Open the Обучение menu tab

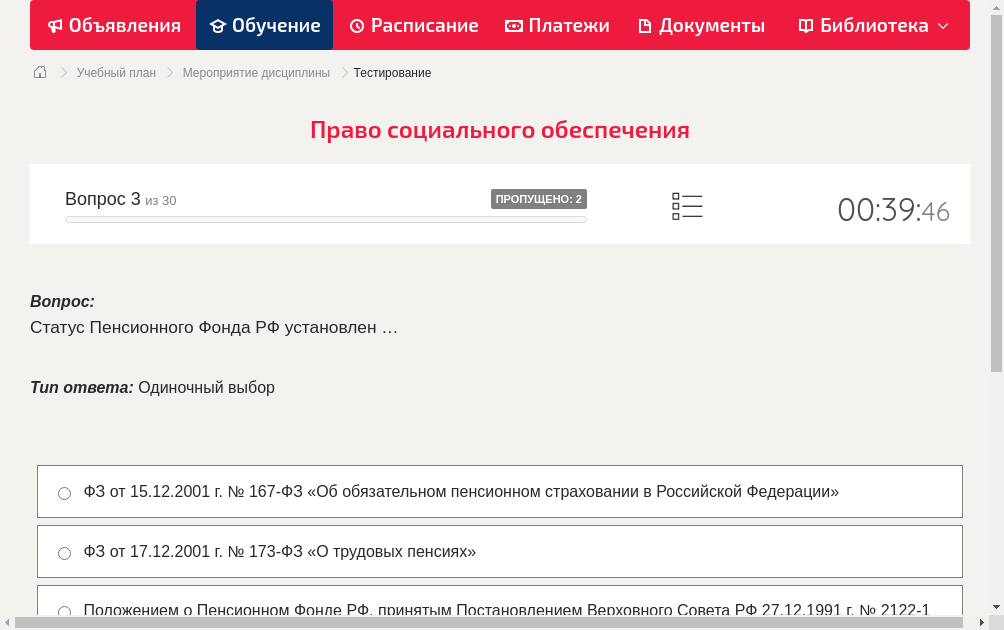click(x=264, y=25)
